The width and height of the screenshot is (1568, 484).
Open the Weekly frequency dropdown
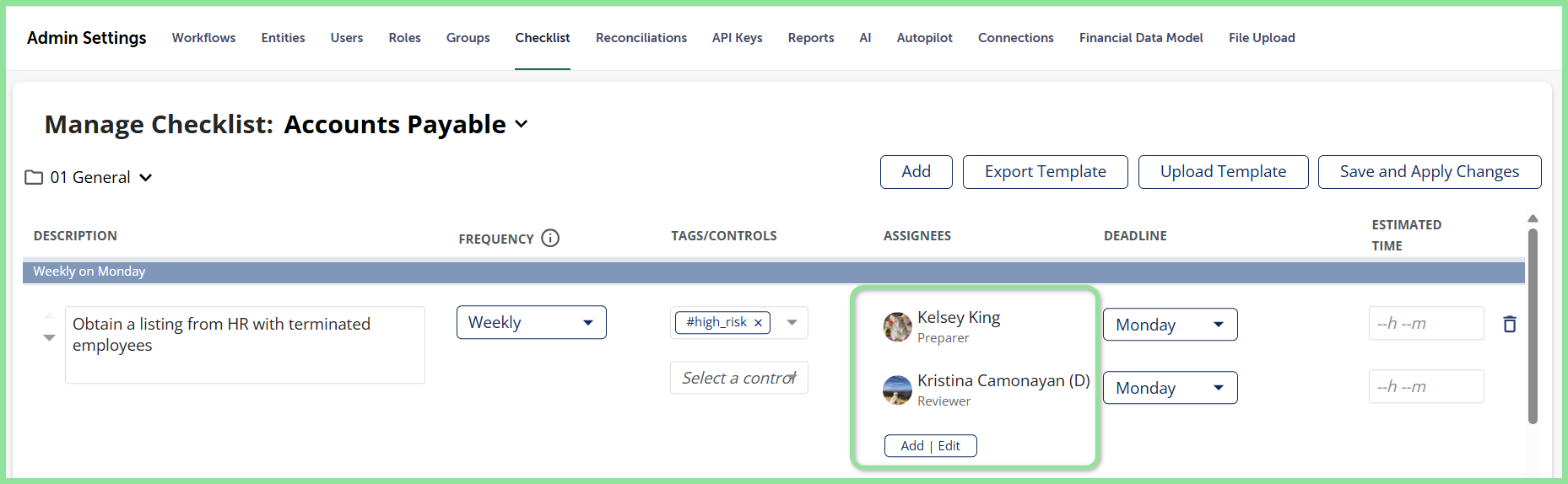[532, 322]
